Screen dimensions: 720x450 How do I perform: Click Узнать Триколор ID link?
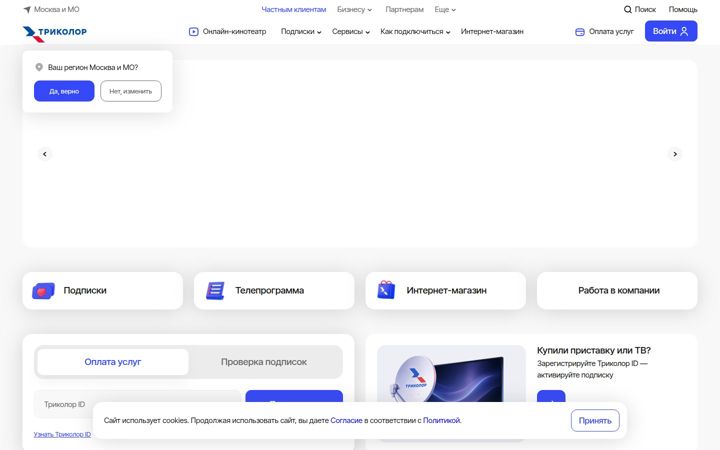[x=62, y=434]
